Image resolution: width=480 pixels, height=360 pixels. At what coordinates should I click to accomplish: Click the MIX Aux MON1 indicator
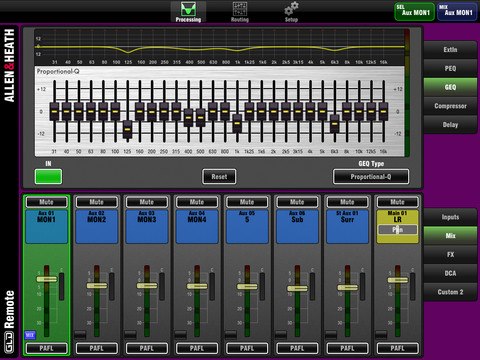coord(457,12)
